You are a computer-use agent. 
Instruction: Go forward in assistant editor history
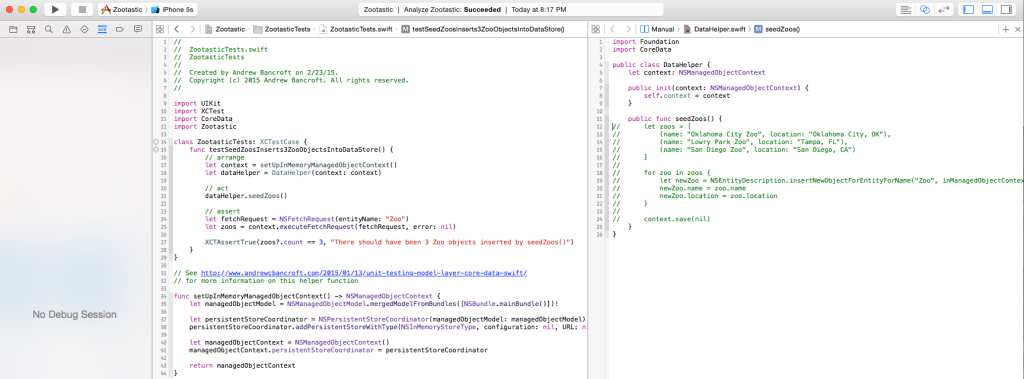coord(628,29)
